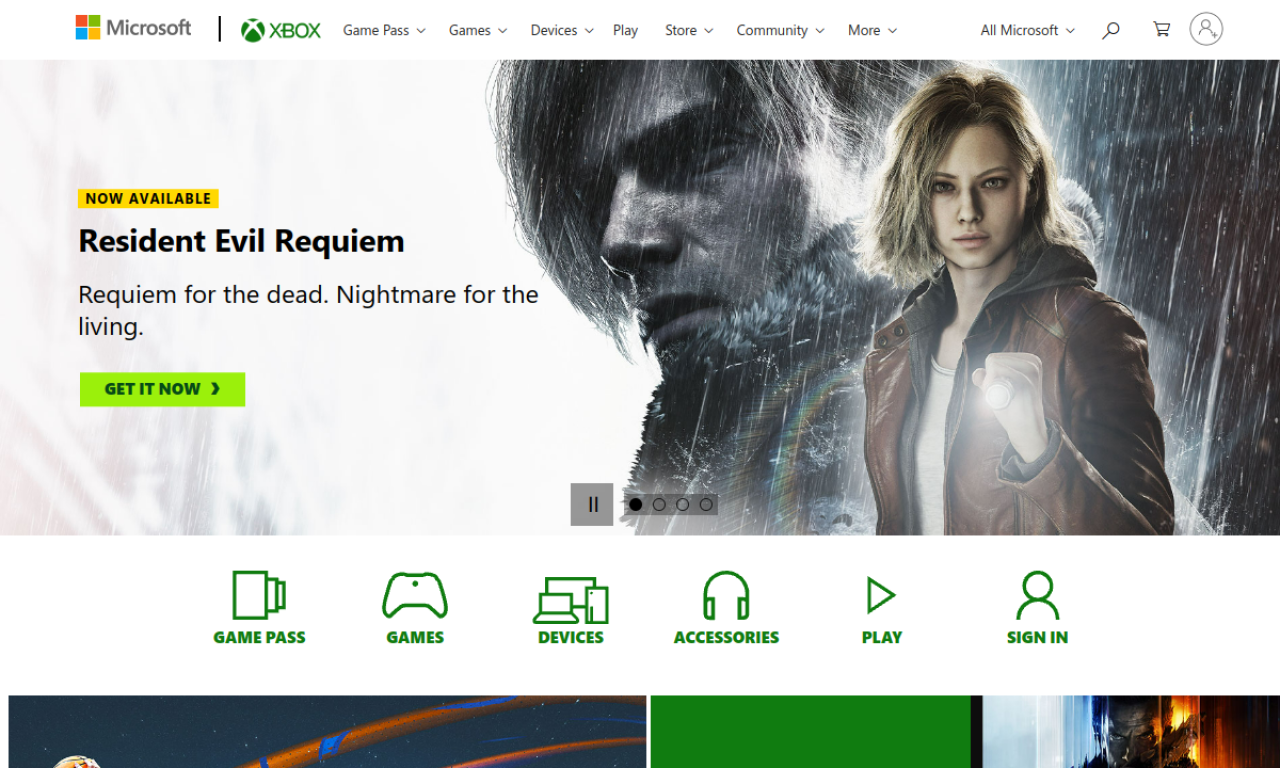Click the Microsoft logo
This screenshot has width=1280, height=768.
(133, 28)
